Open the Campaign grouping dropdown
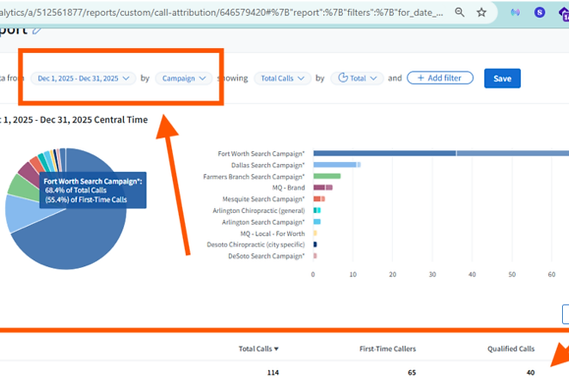 pyautogui.click(x=184, y=78)
